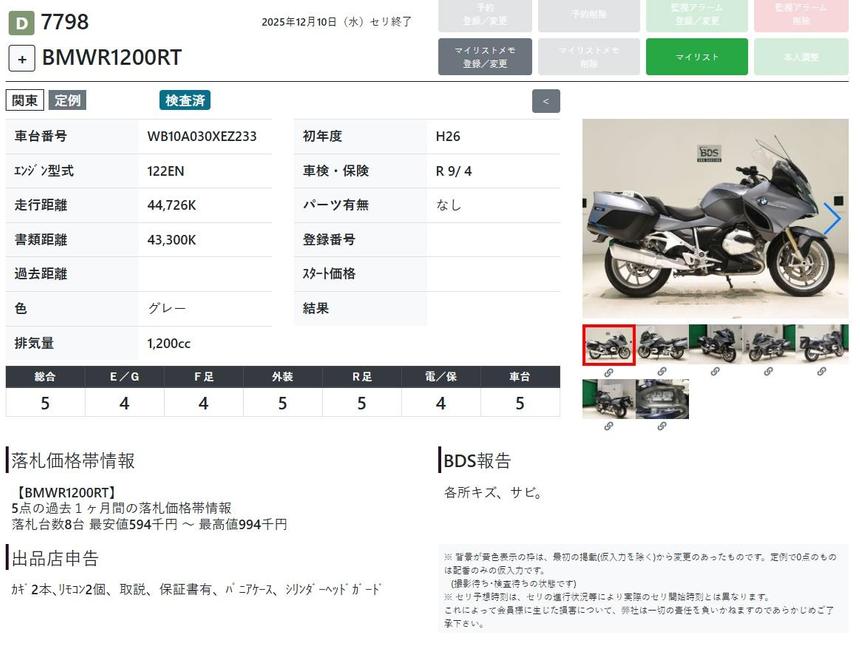Click the 監視アラーム 登録/変更 button

click(696, 15)
